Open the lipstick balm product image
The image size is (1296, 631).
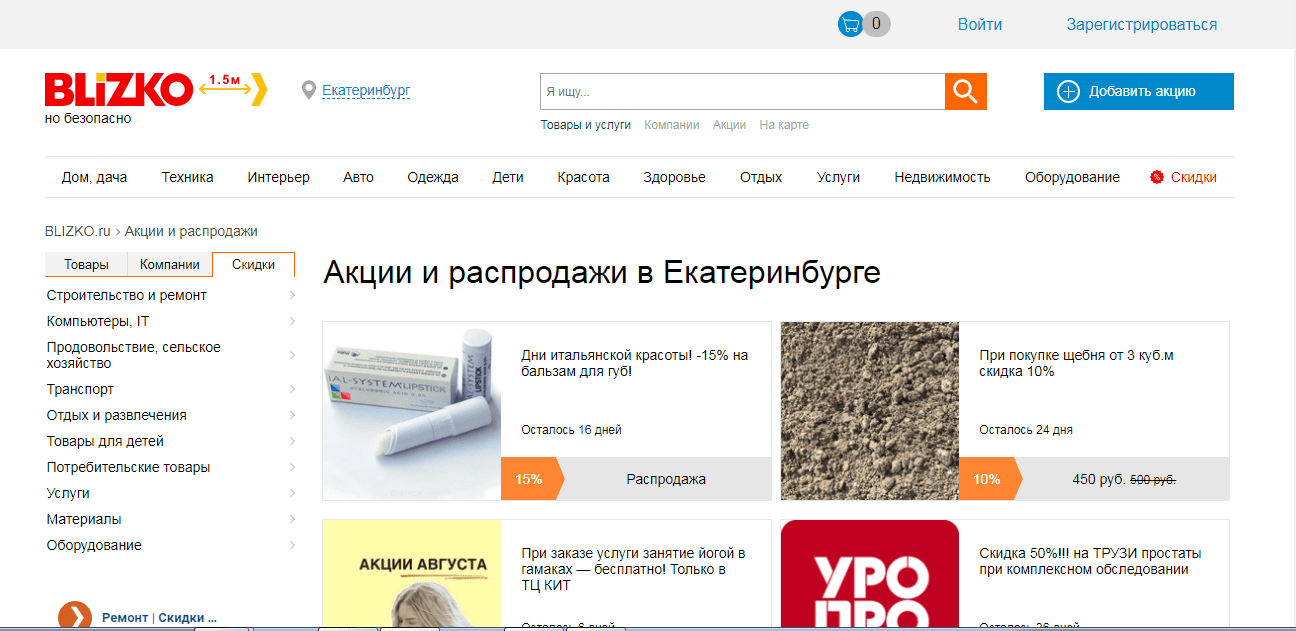412,411
